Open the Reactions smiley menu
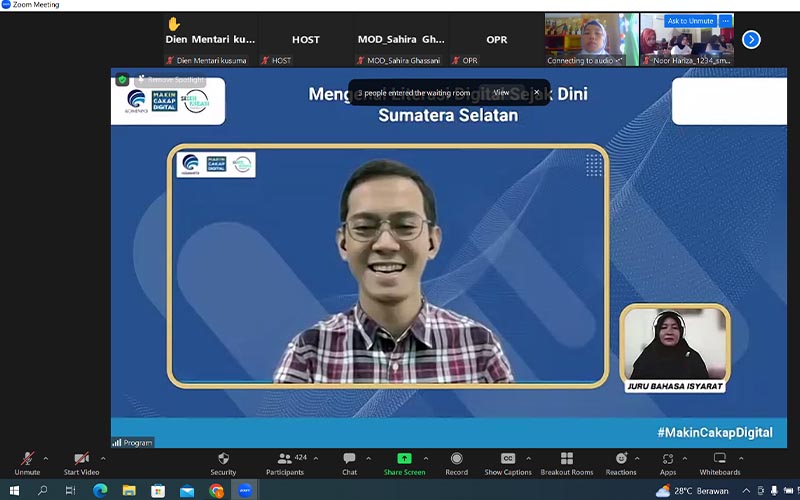 [621, 463]
